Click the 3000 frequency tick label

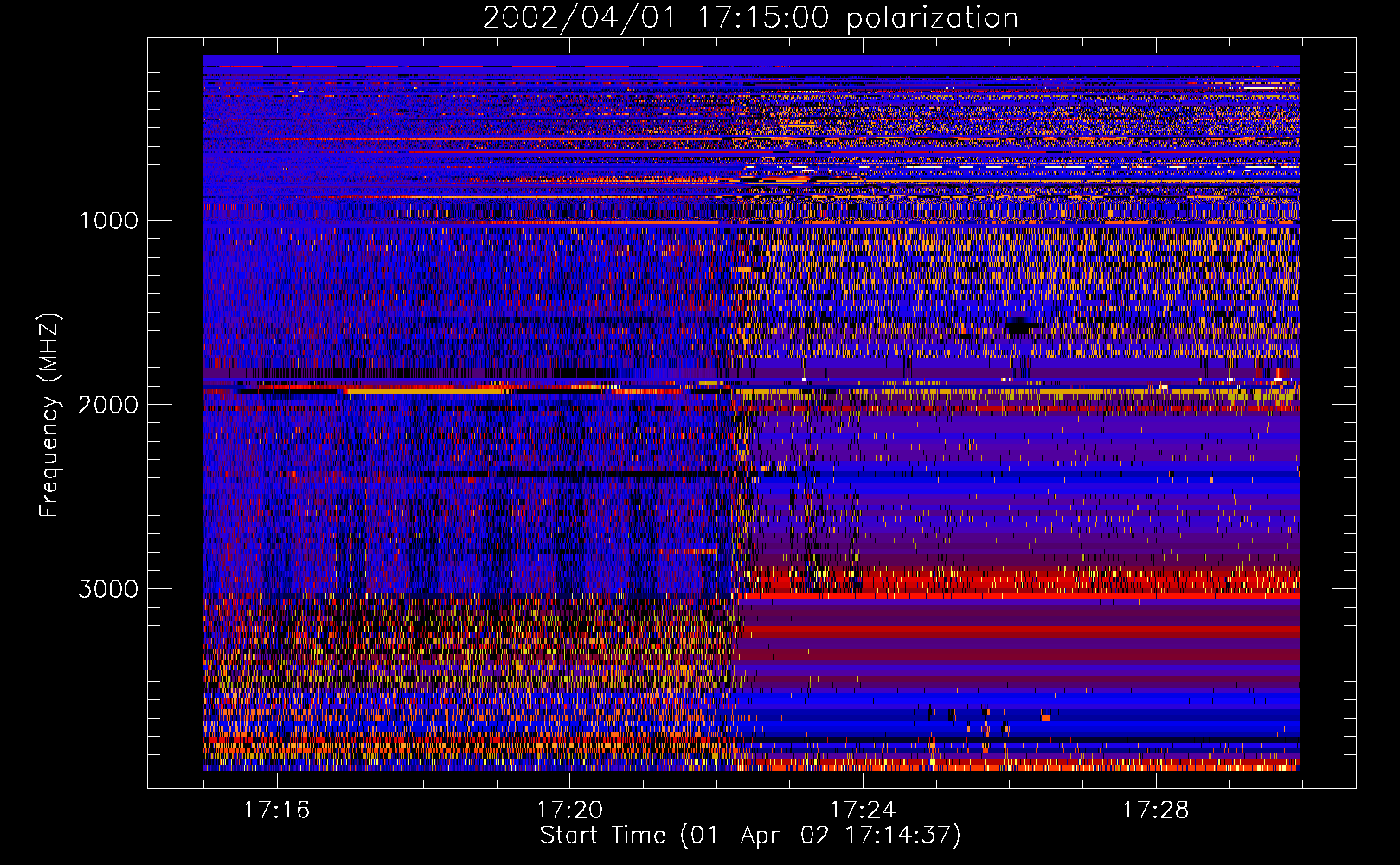[x=108, y=589]
